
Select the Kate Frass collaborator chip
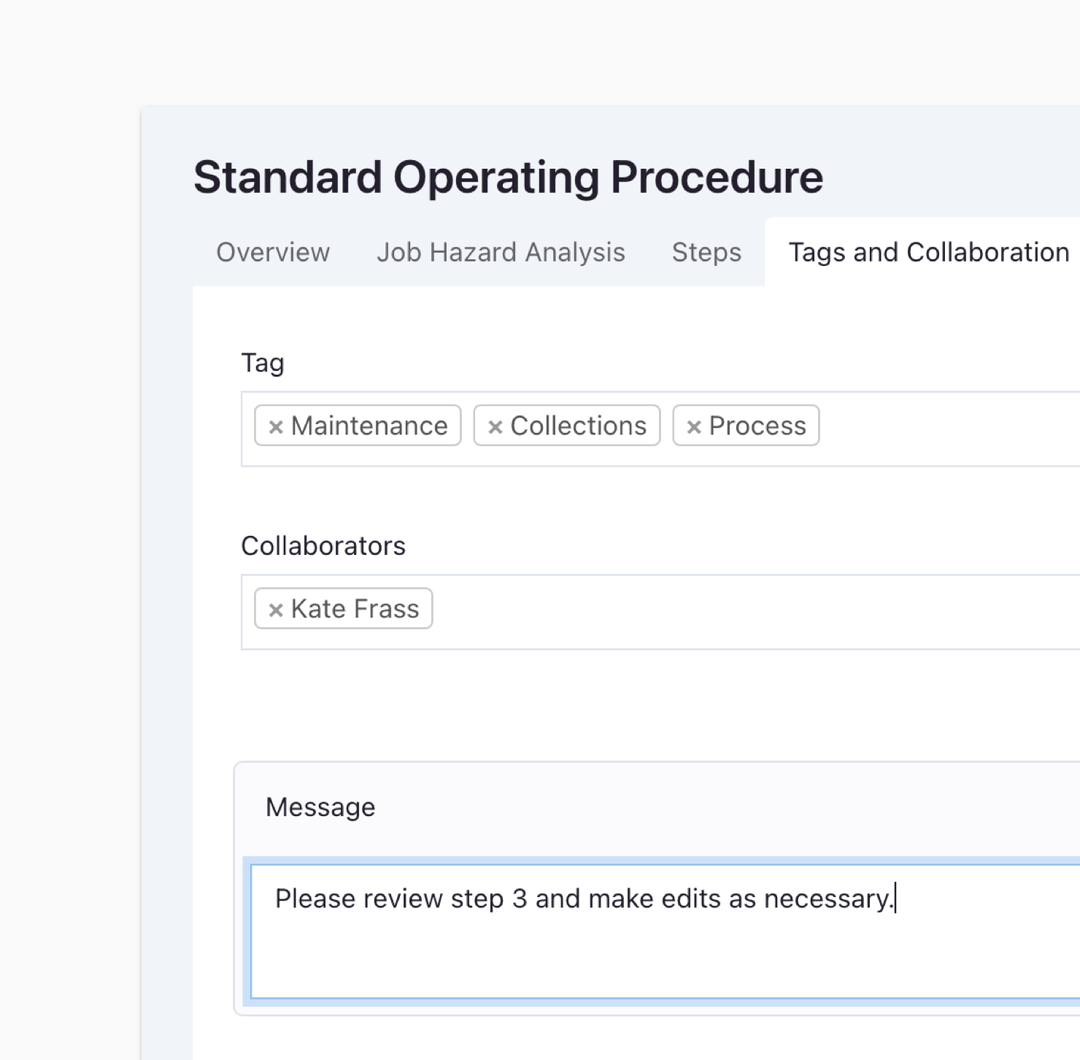click(x=343, y=608)
